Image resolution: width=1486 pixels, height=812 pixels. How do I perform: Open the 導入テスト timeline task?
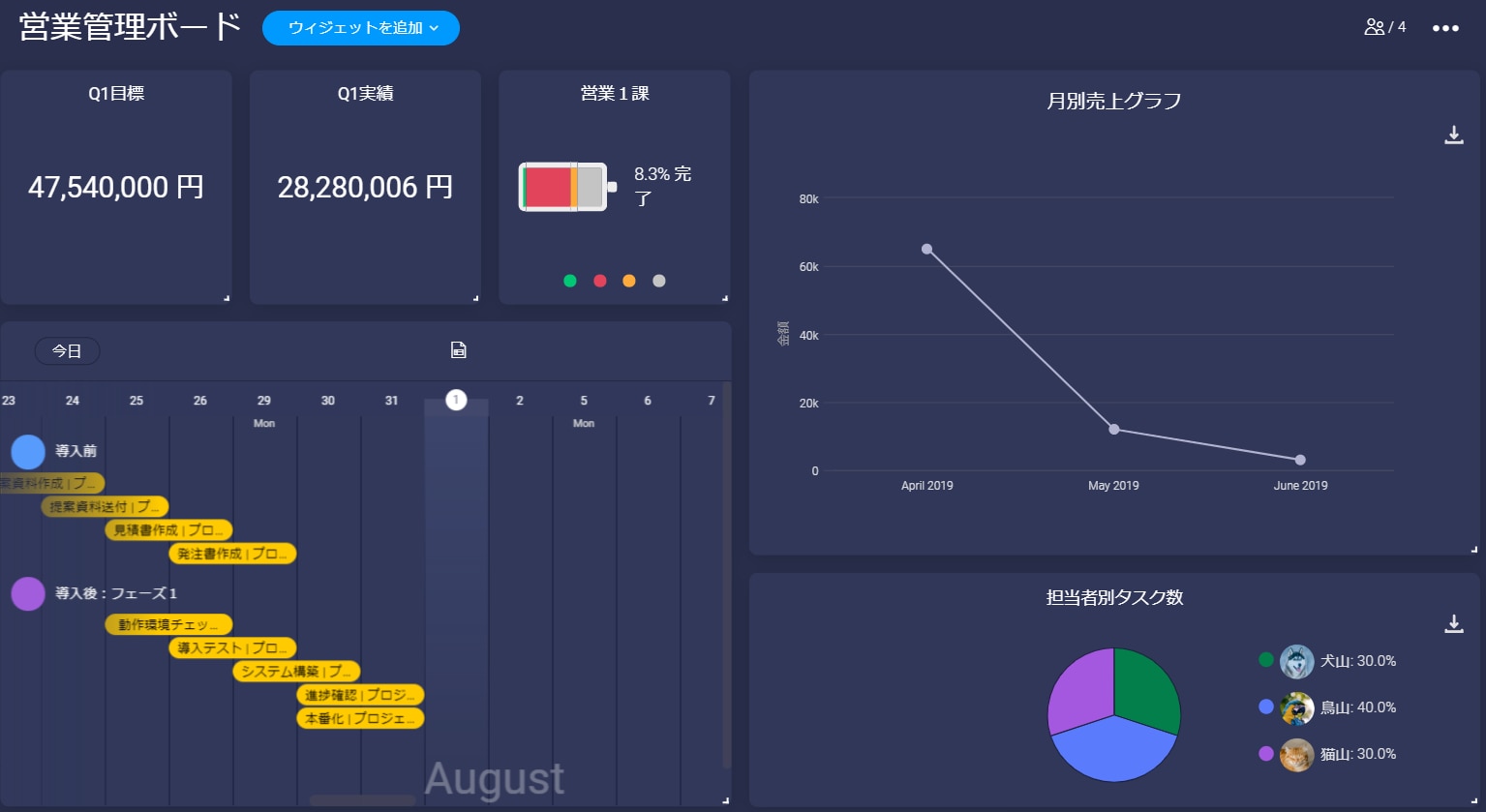[x=232, y=648]
